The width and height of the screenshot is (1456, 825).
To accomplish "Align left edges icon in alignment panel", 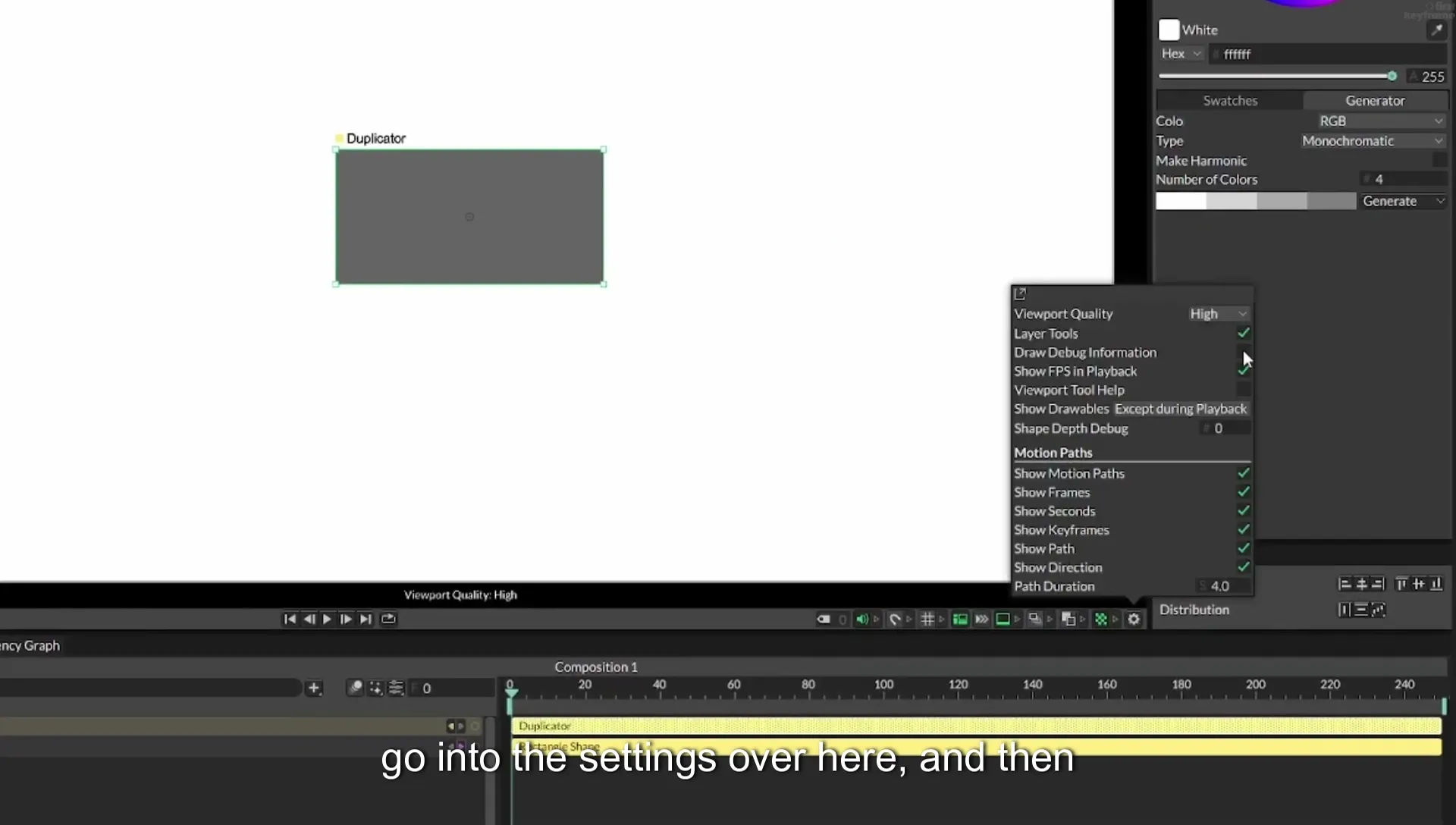I will 1345,584.
